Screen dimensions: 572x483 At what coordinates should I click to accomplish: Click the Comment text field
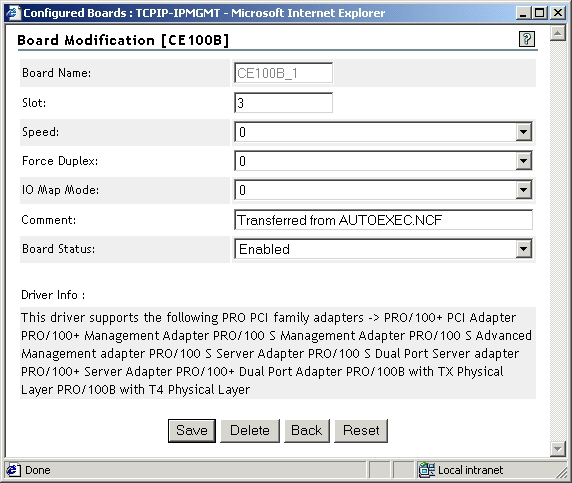coord(383,220)
